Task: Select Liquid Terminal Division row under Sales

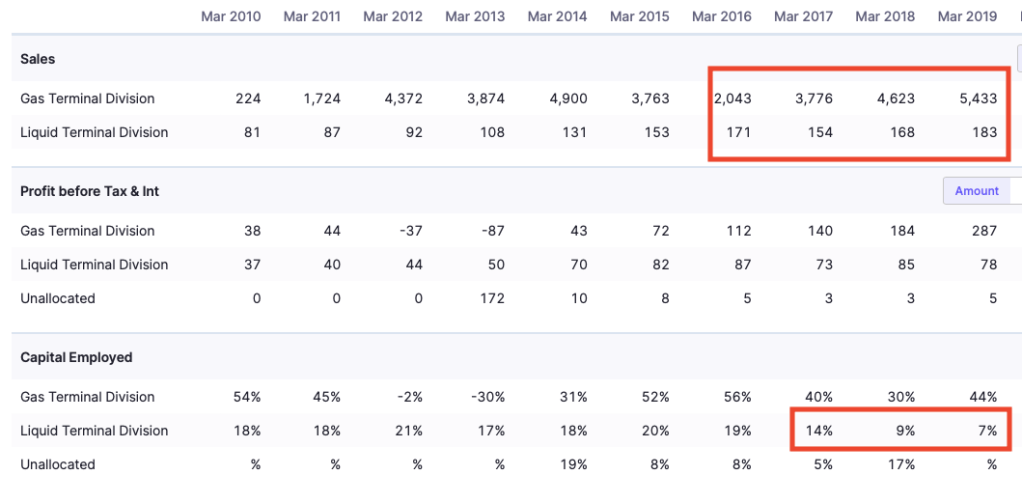Action: point(94,132)
